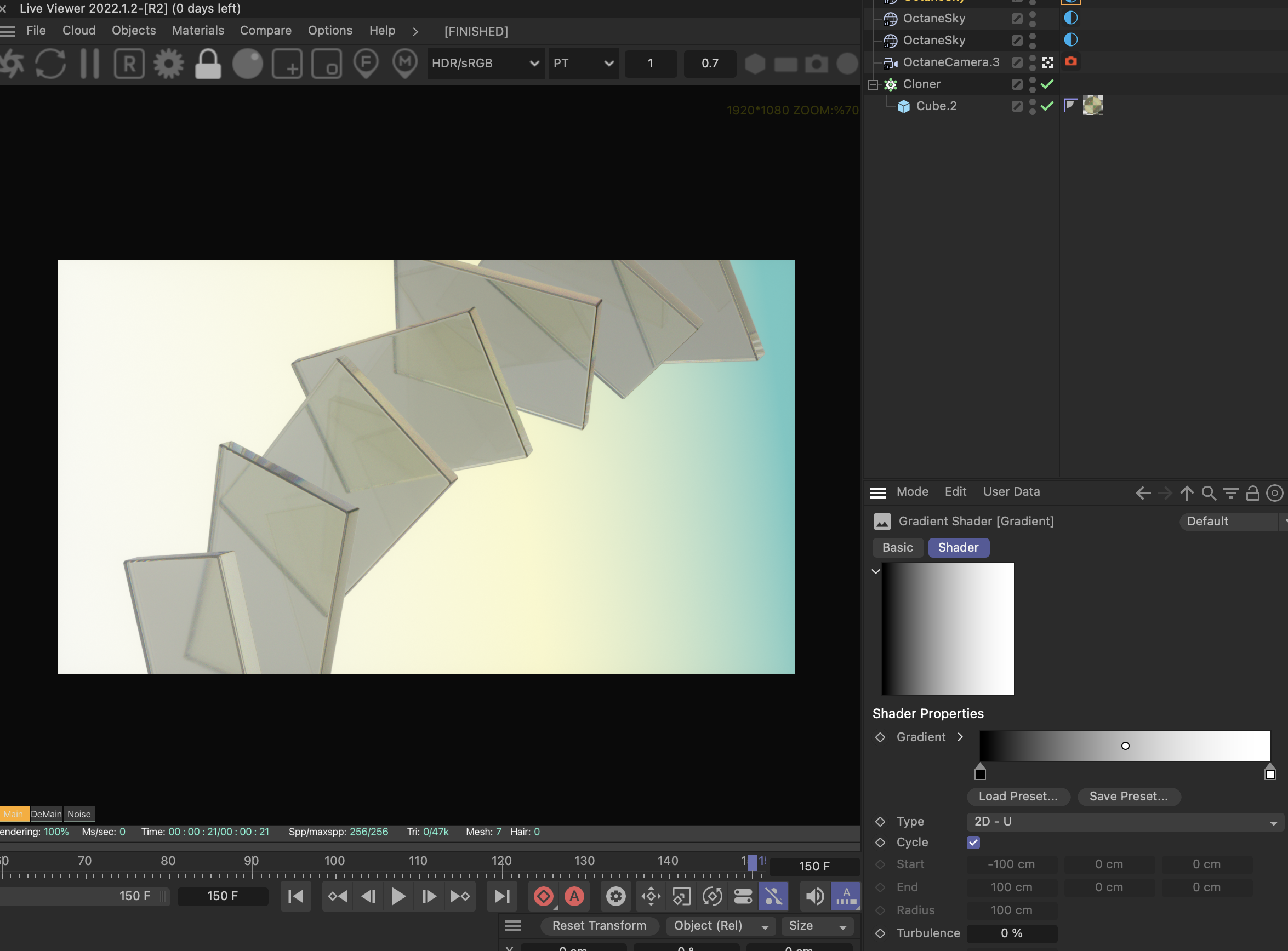Toggle the Cloner enable green checkmark
Image resolution: width=1288 pixels, height=951 pixels.
[1047, 84]
